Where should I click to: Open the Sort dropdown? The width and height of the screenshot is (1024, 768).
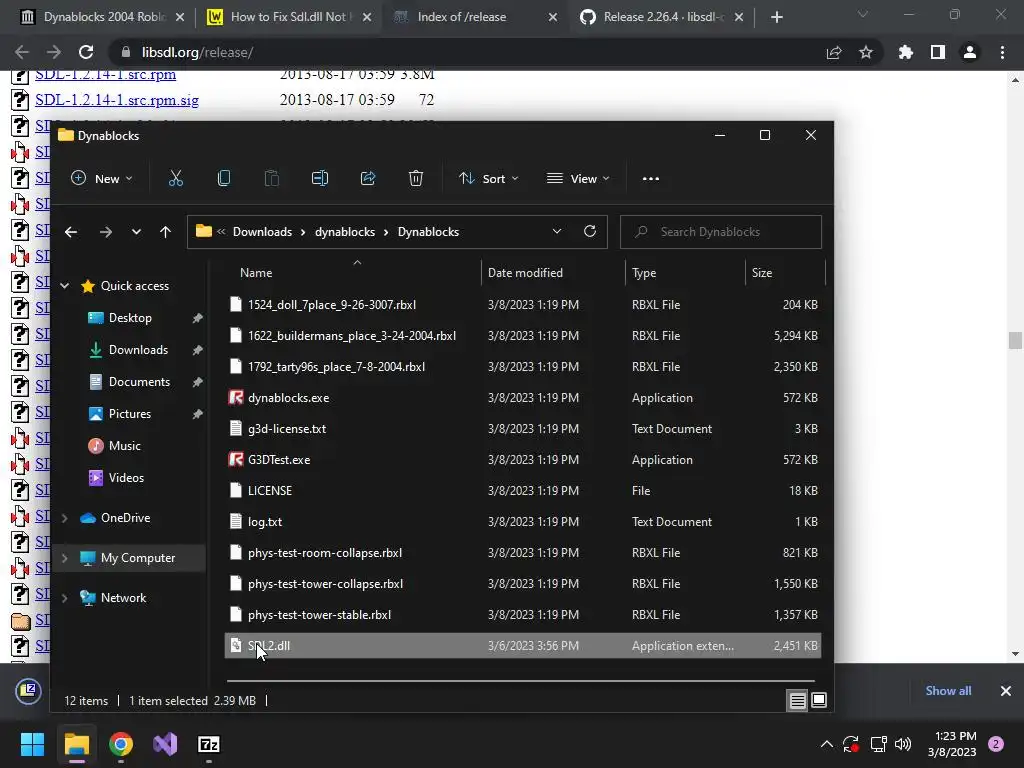[488, 178]
